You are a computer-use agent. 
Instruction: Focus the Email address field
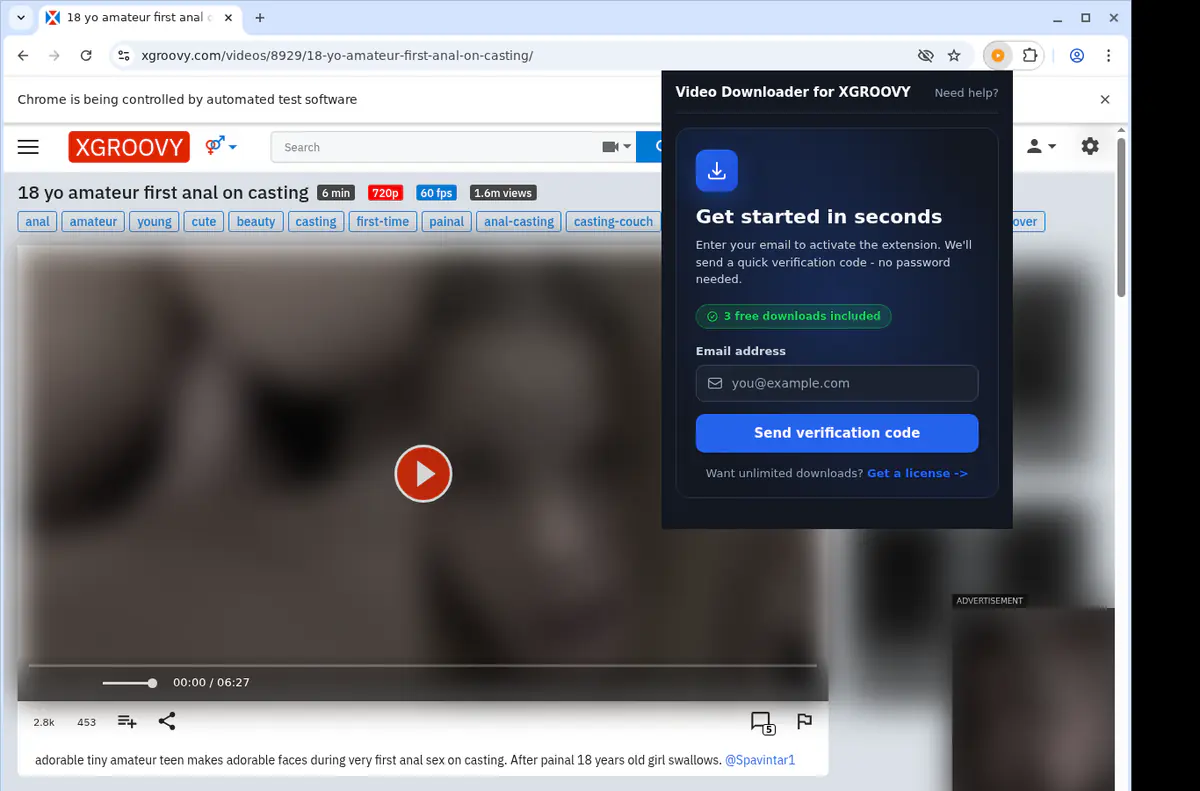coord(837,383)
